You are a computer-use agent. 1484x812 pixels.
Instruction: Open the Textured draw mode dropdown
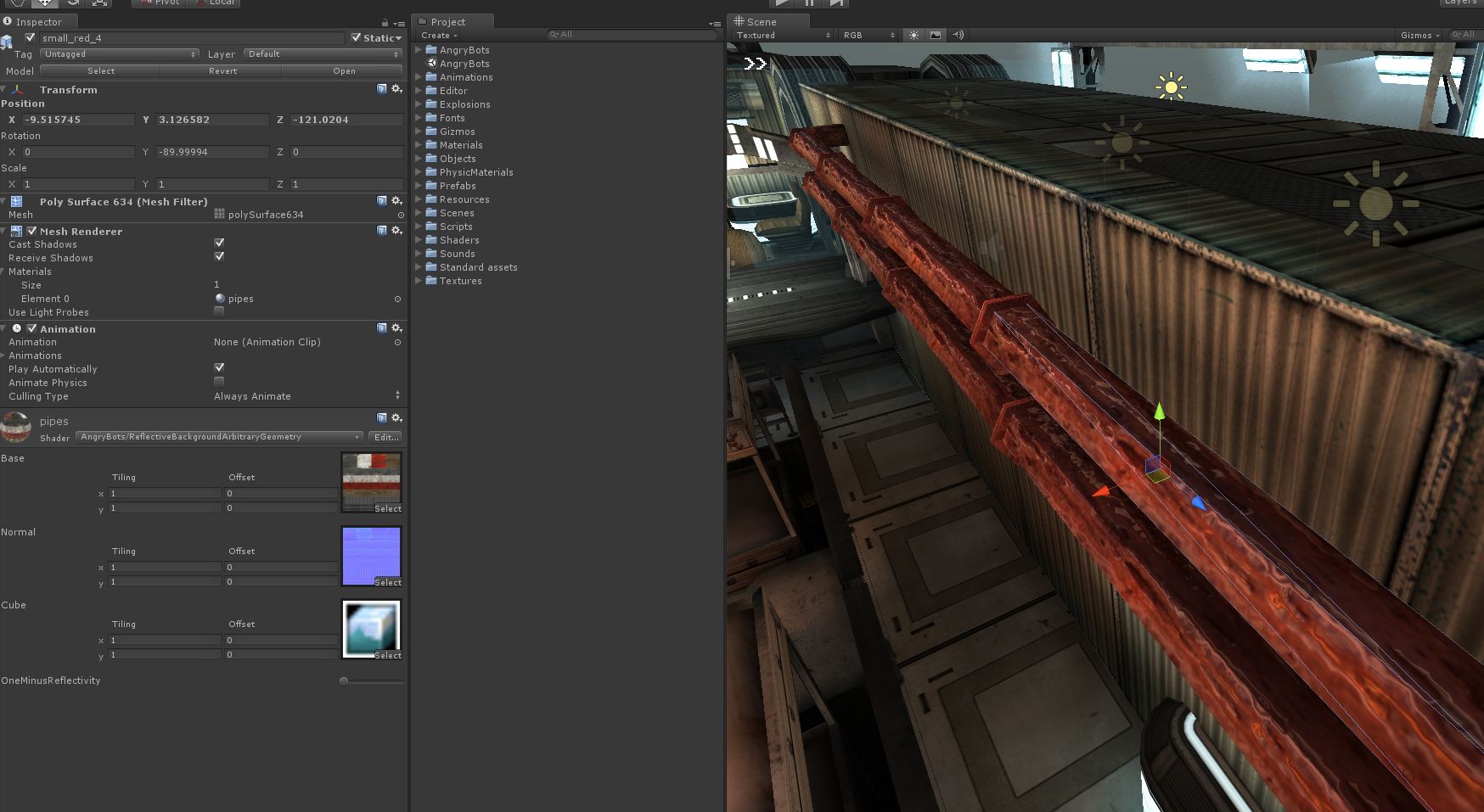pyautogui.click(x=783, y=36)
